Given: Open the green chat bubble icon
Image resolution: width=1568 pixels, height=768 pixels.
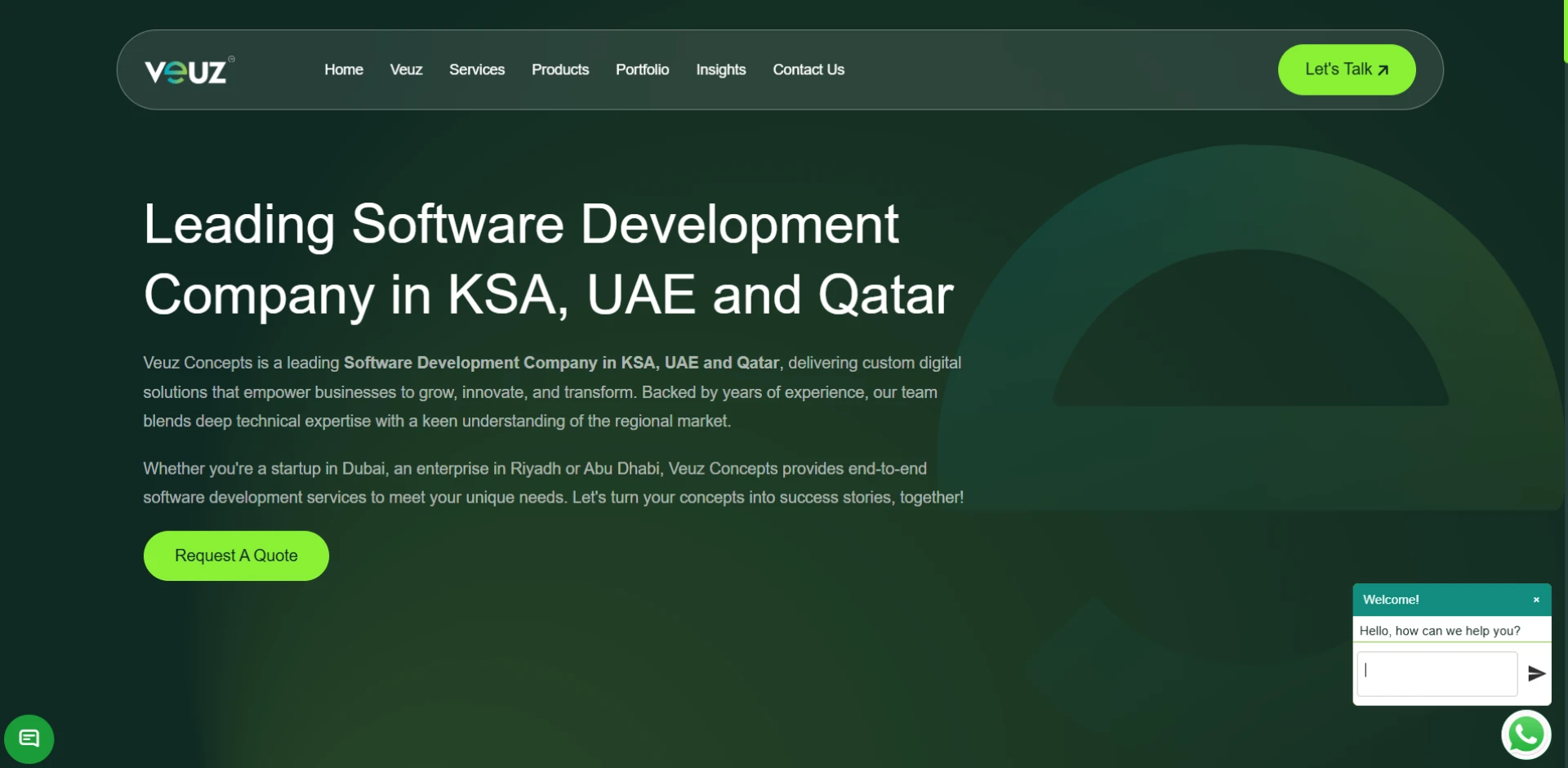Looking at the screenshot, I should point(29,739).
